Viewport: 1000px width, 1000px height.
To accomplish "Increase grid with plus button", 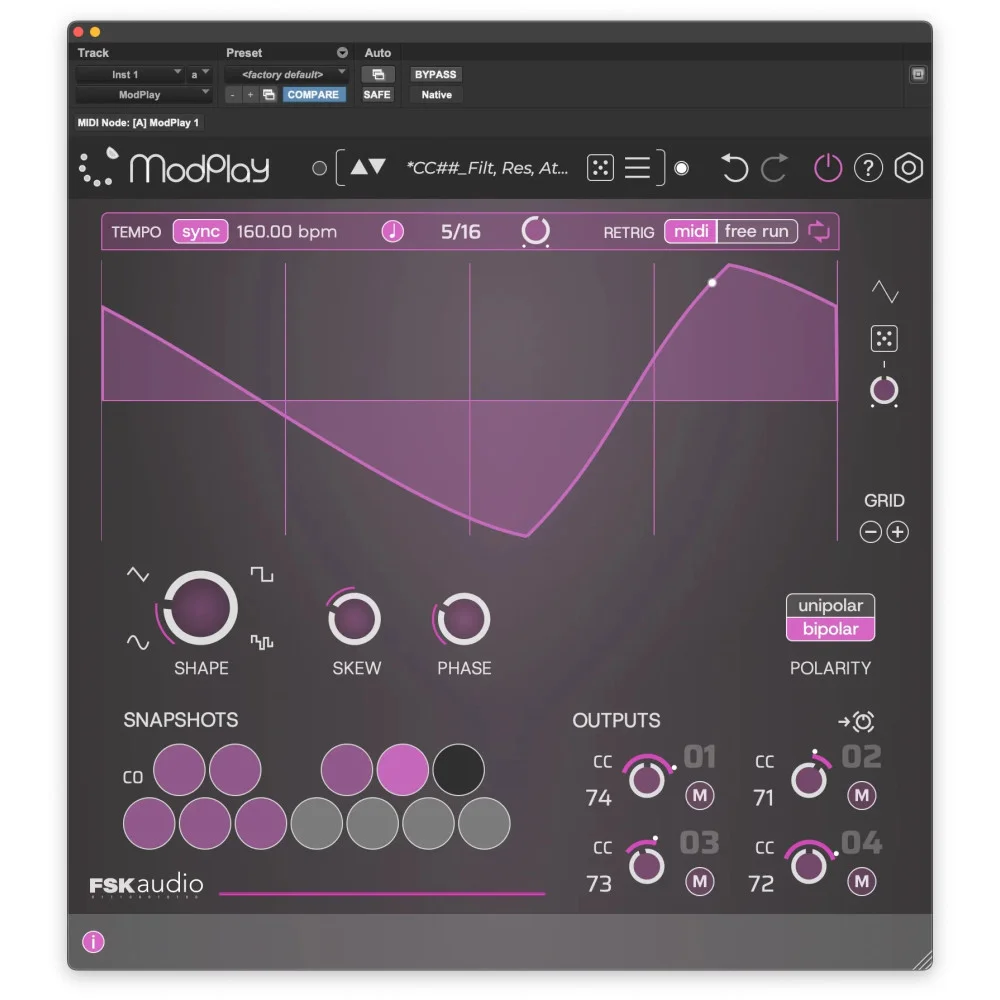I will [897, 532].
